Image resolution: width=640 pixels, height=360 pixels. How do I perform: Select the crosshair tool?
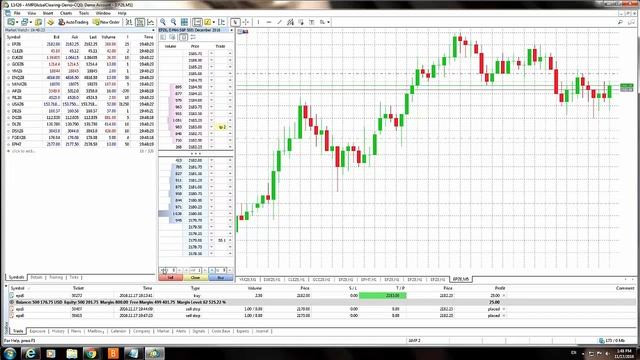pyautogui.click(x=246, y=22)
